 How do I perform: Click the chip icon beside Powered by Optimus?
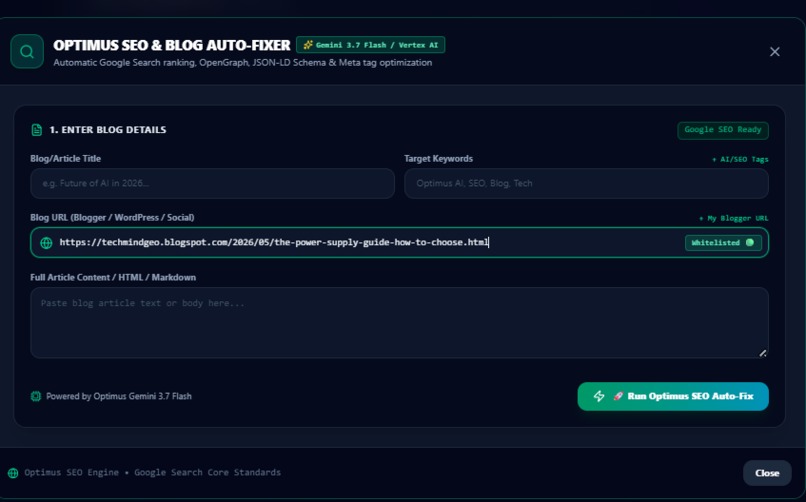(x=35, y=396)
